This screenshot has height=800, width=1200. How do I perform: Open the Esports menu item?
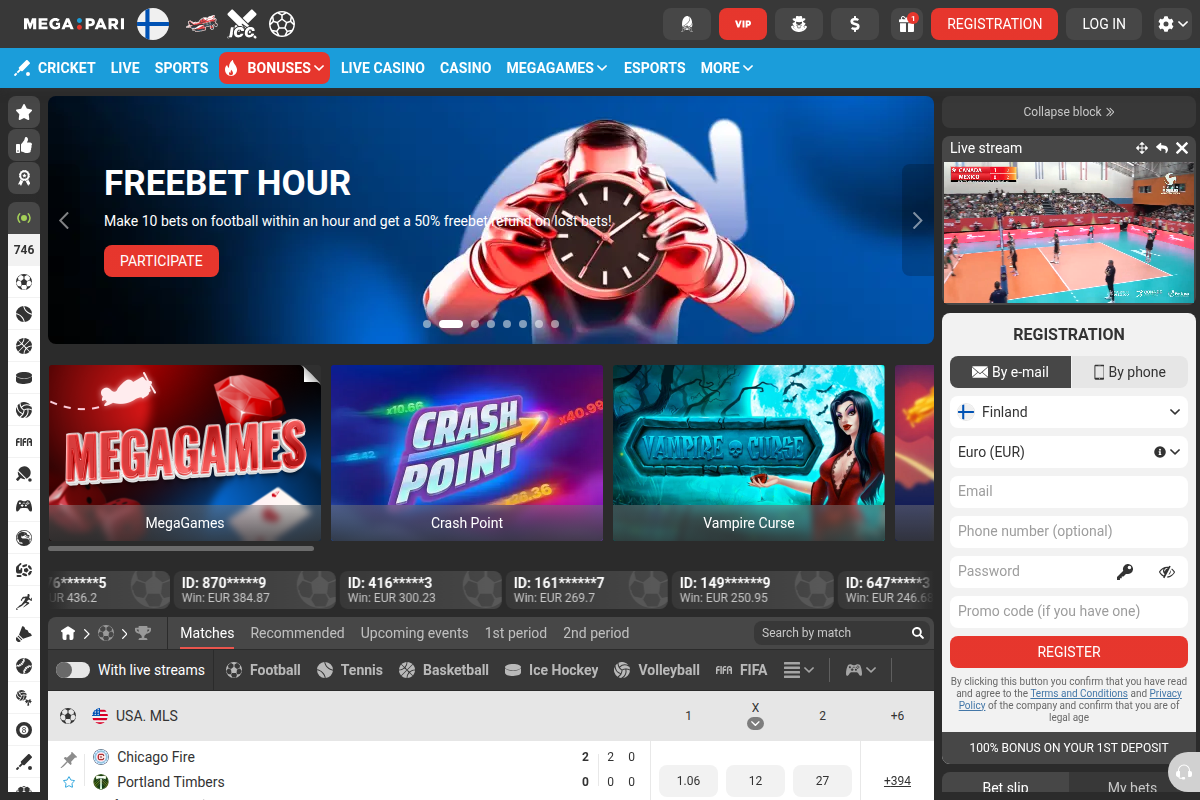655,68
